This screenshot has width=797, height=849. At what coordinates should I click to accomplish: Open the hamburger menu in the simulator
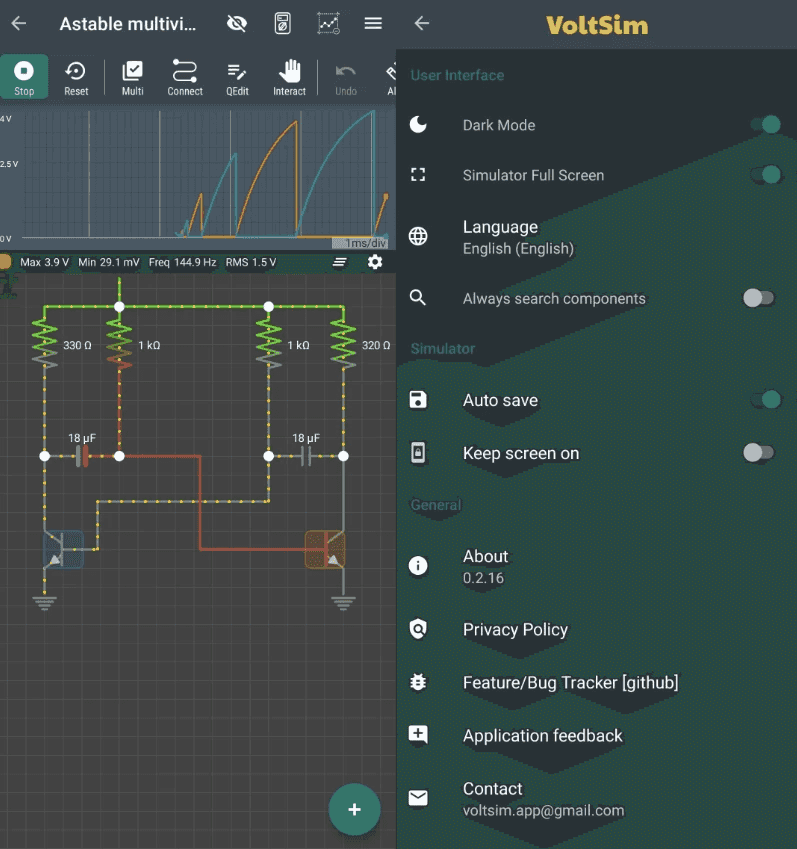[x=373, y=23]
